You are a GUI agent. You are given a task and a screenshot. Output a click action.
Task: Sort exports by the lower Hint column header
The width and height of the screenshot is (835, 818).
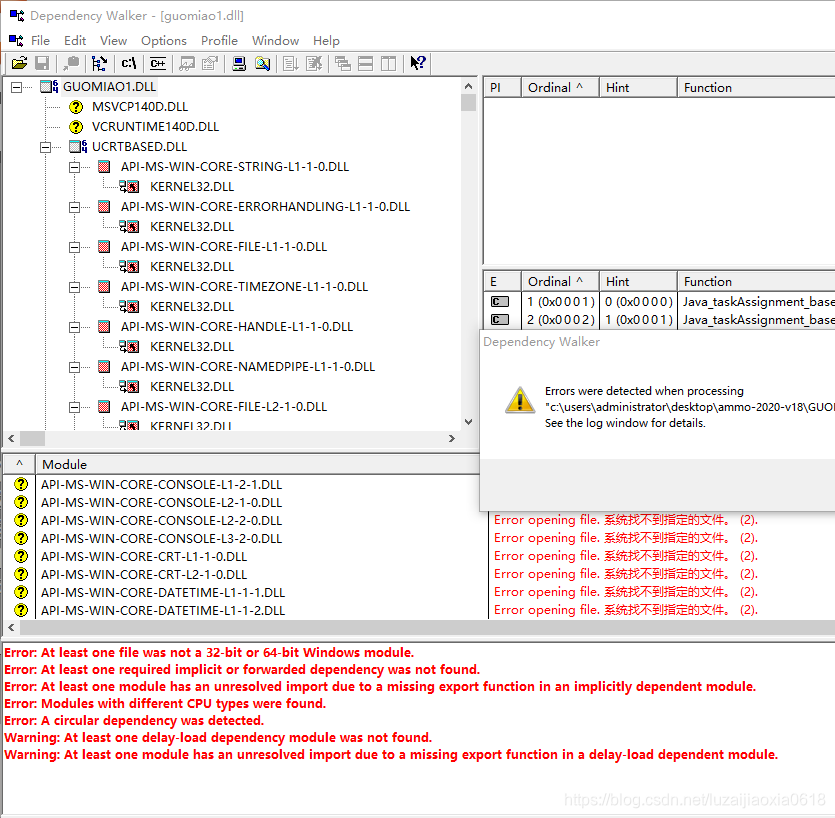(638, 281)
